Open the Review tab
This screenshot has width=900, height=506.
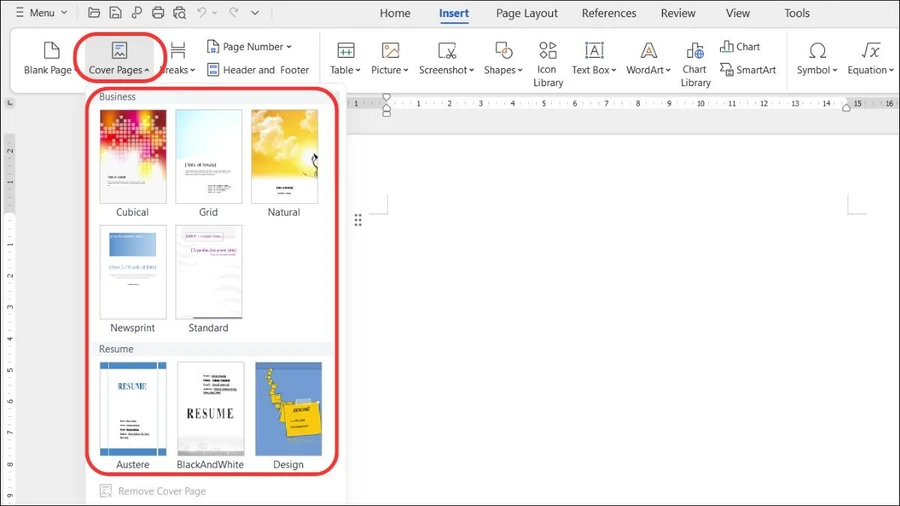(x=678, y=13)
